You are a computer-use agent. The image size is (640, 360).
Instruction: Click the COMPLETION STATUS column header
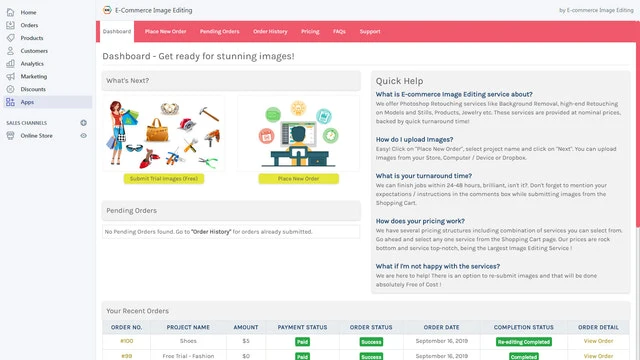pyautogui.click(x=524, y=327)
